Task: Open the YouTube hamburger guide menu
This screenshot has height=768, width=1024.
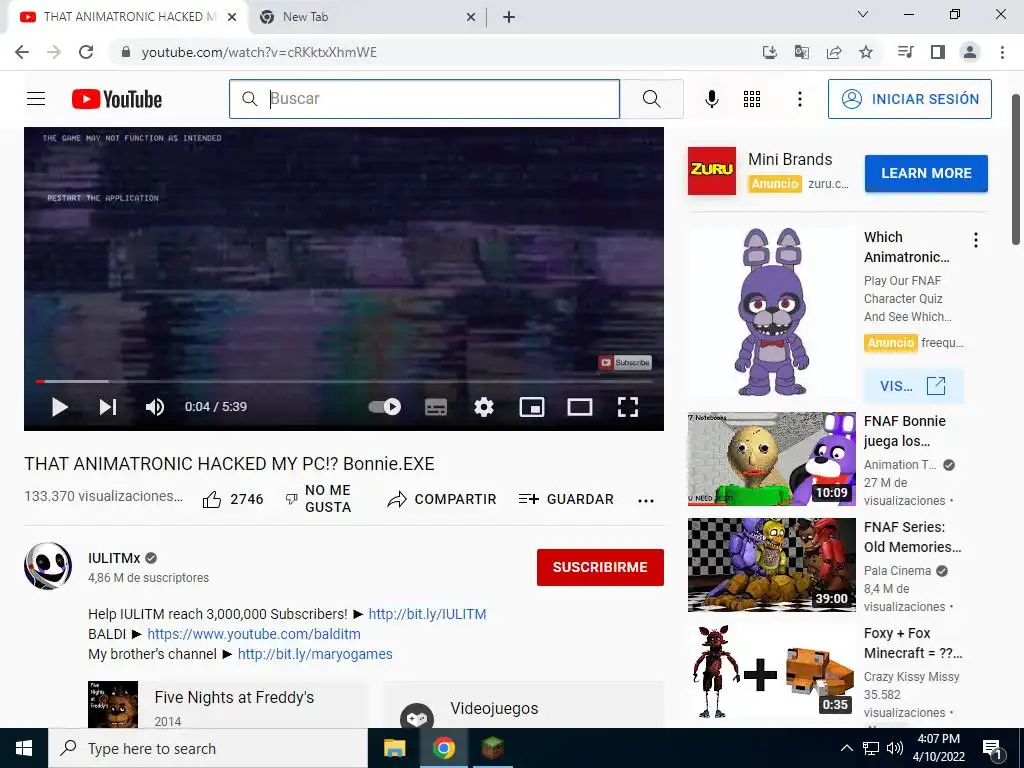Action: pyautogui.click(x=36, y=99)
